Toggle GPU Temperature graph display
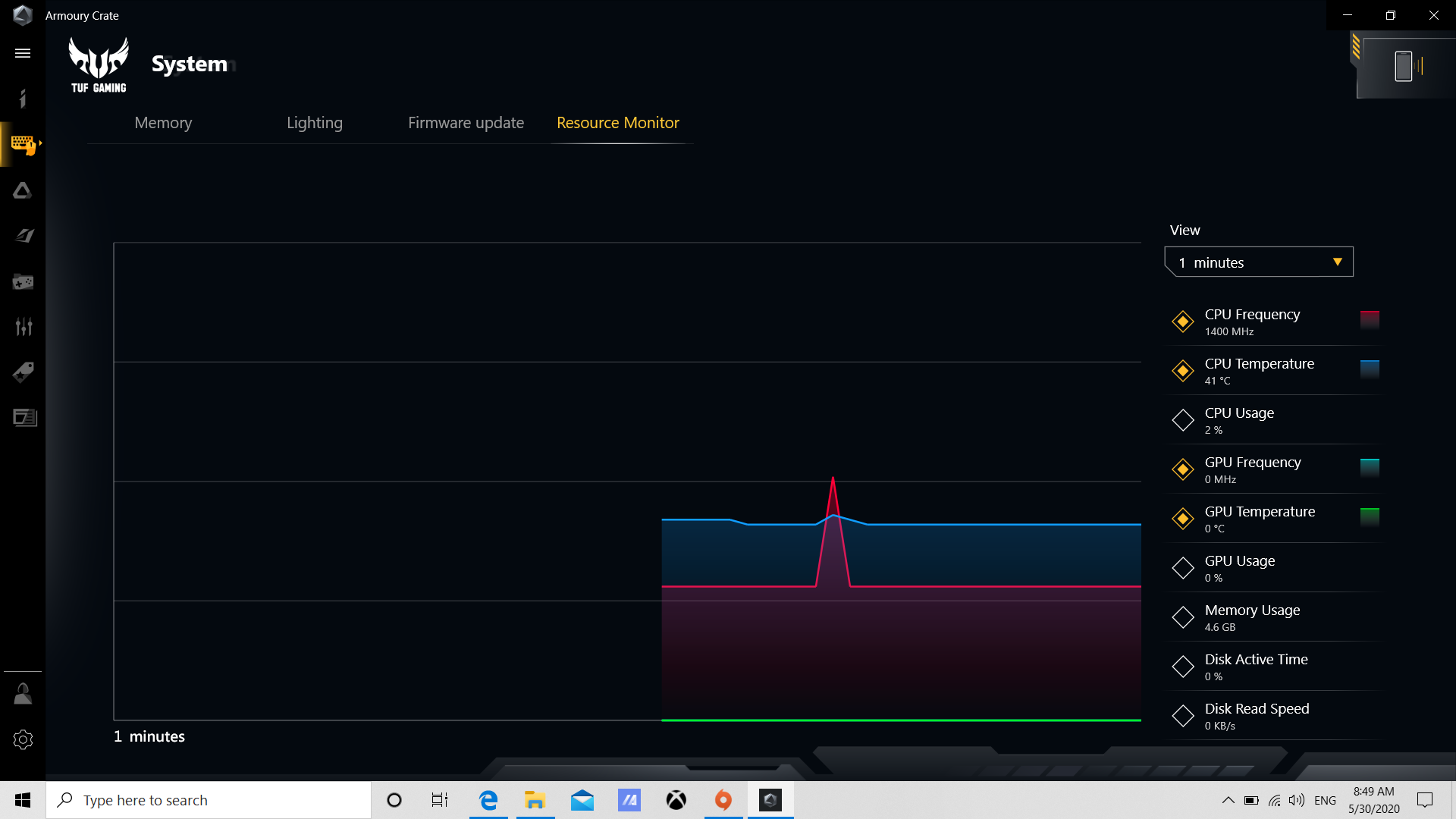1456x819 pixels. tap(1183, 519)
